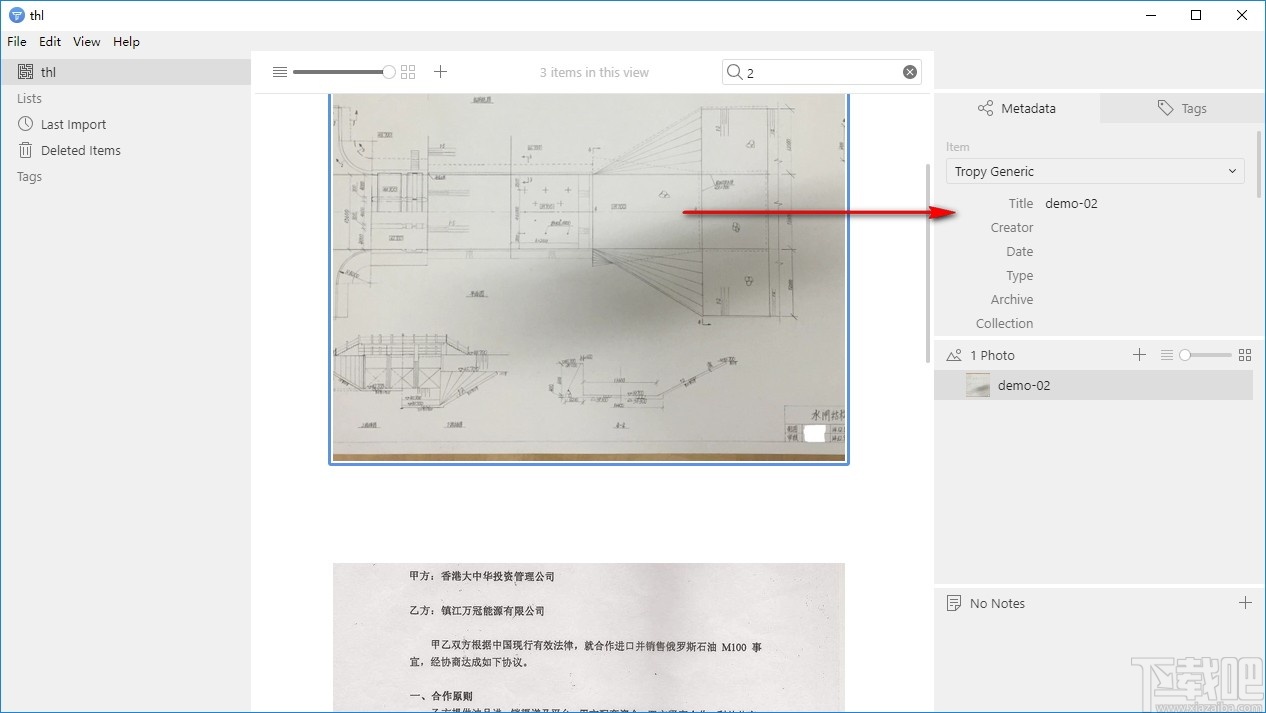Open the File menu
Screen dimensions: 1266x713
click(x=16, y=41)
